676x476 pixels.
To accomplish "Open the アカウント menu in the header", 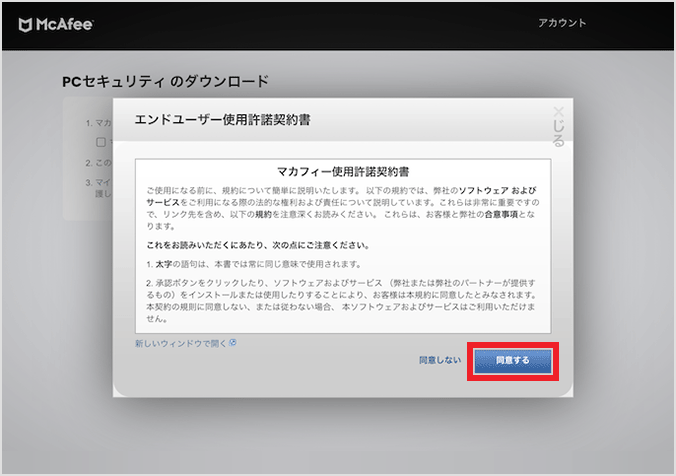I will [562, 23].
